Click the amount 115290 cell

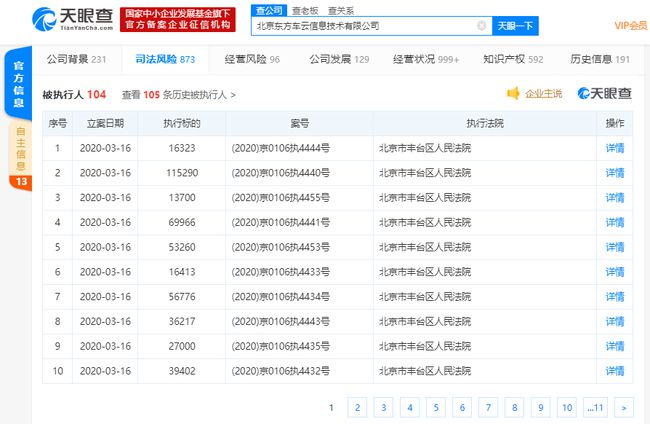182,173
